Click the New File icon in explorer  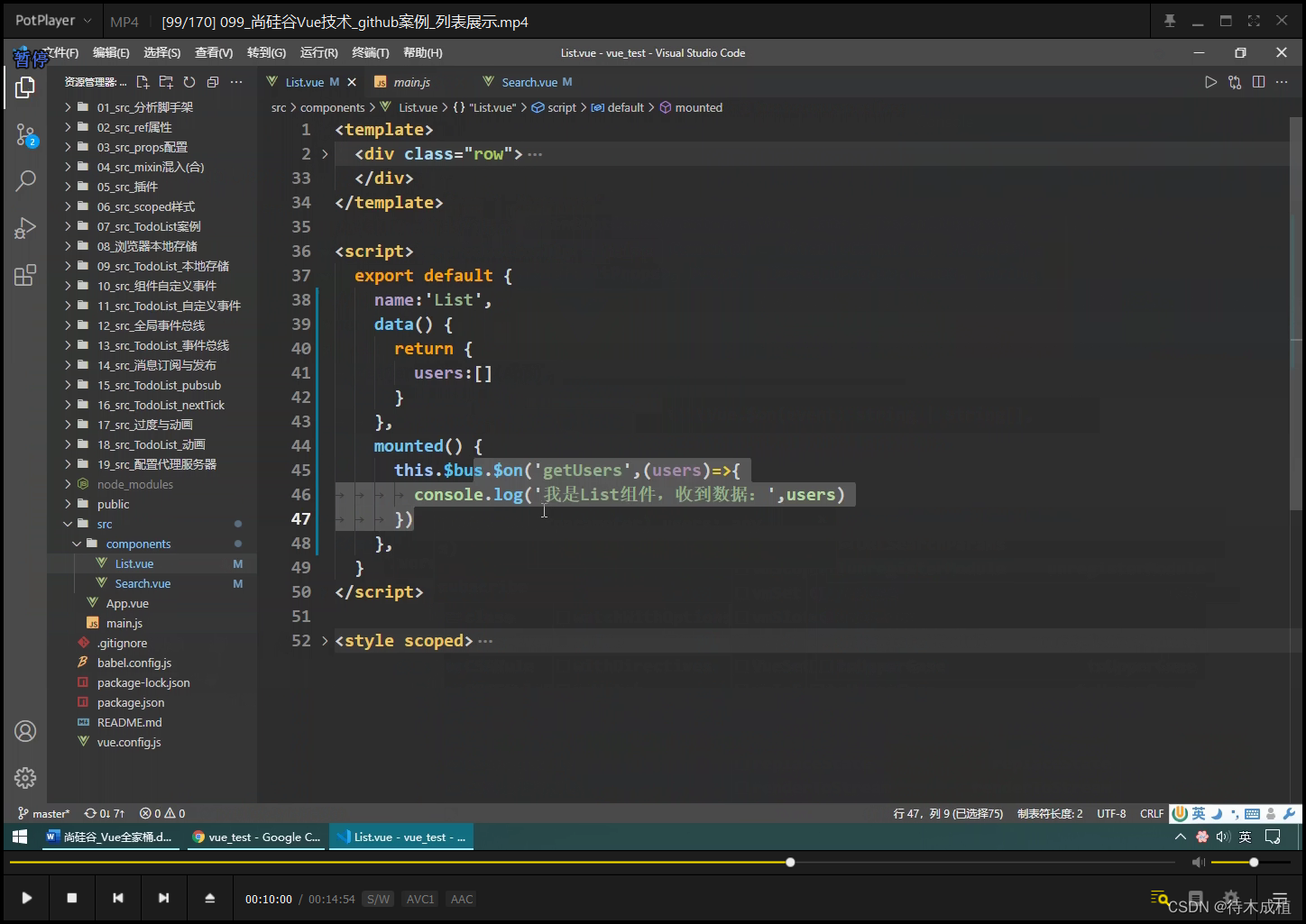tap(143, 82)
